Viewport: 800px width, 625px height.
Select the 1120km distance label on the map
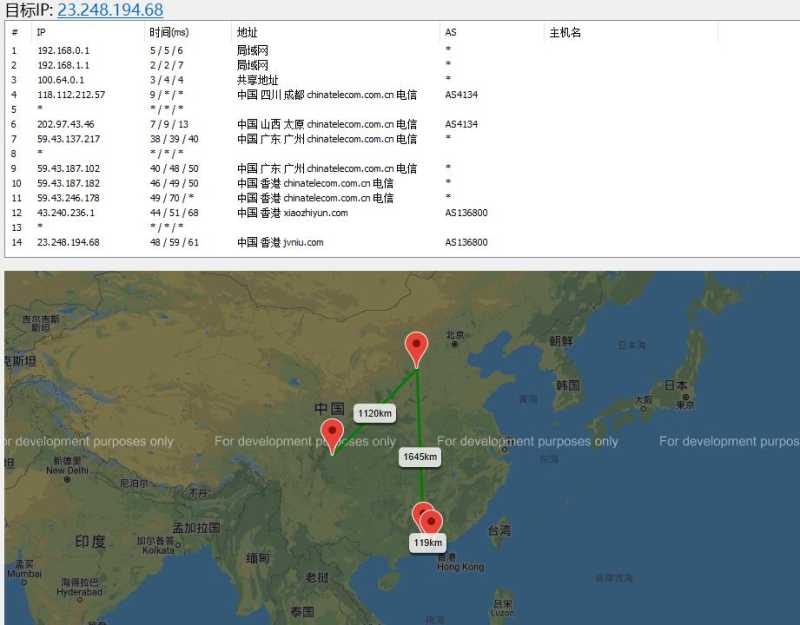(x=375, y=413)
